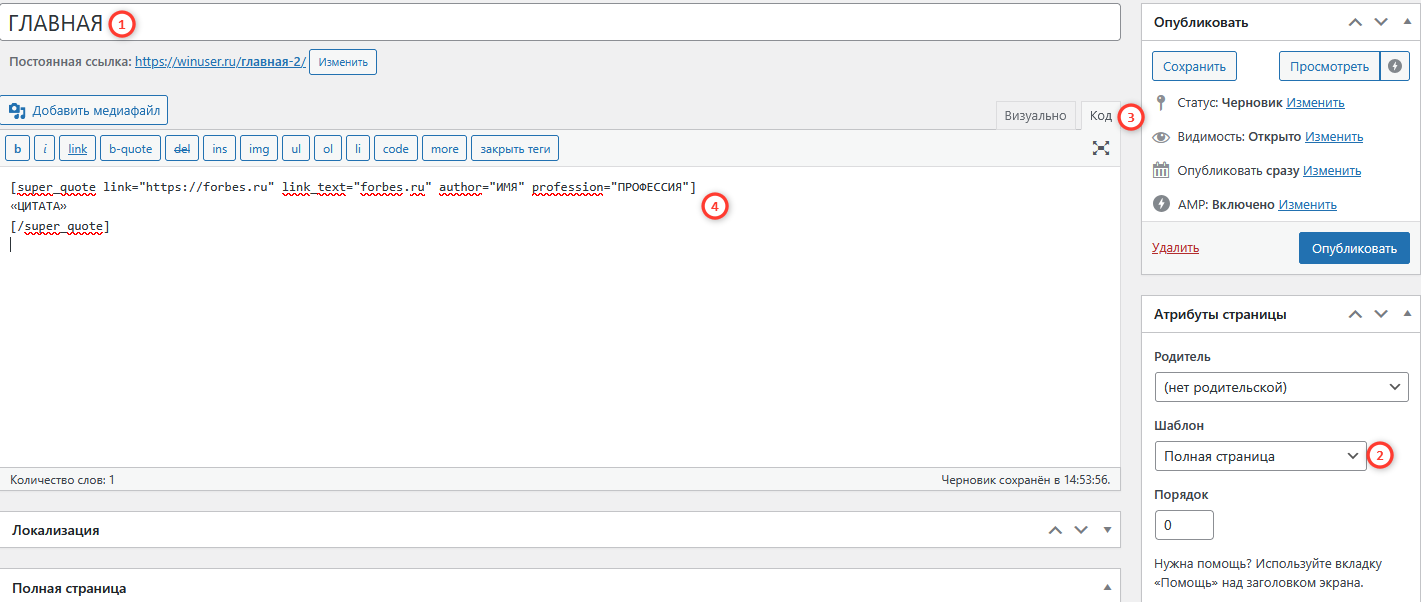Viewport: 1421px width, 602px height.
Task: Click 'Добавить медиафайл' button
Action: 84,110
